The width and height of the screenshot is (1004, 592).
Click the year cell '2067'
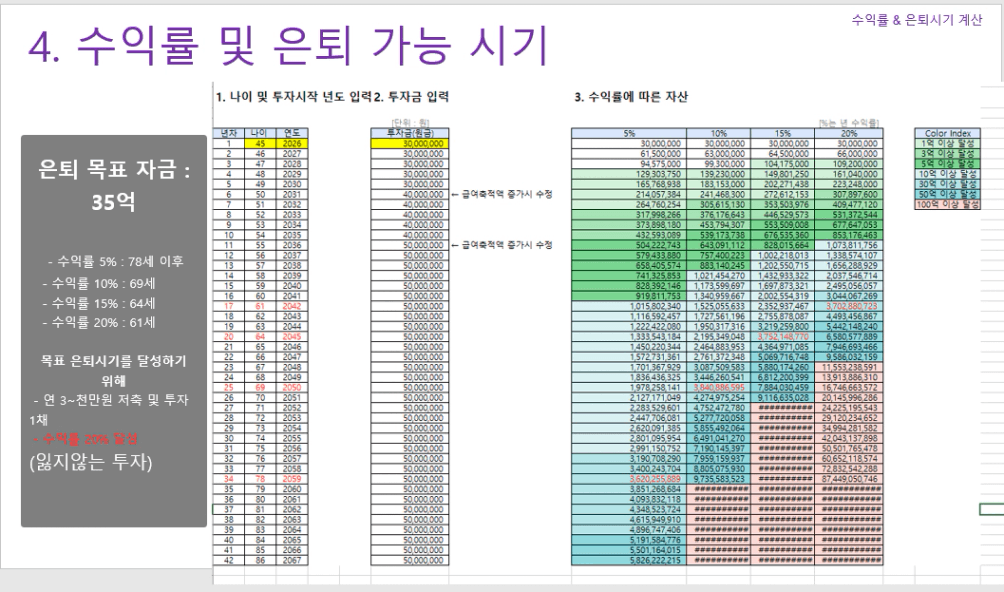coord(292,560)
